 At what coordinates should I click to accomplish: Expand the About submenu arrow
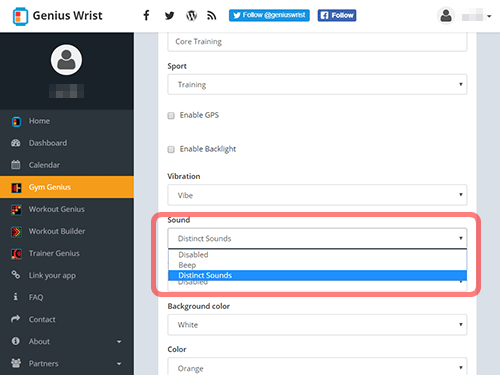click(x=119, y=342)
